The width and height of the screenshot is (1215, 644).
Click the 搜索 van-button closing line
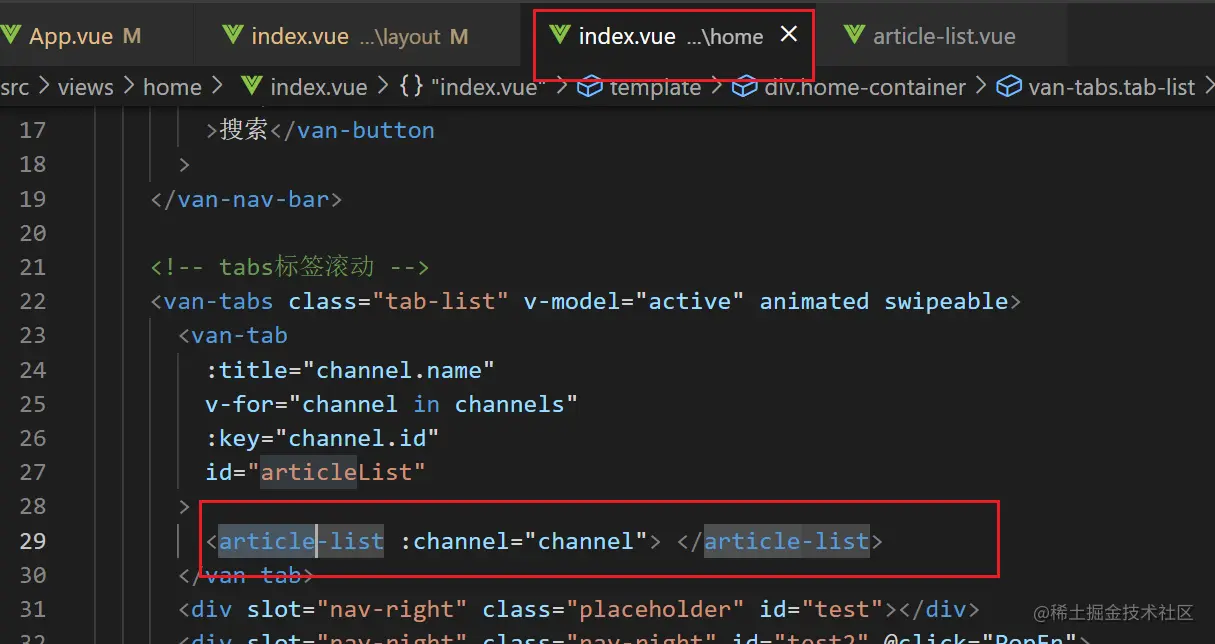point(320,130)
